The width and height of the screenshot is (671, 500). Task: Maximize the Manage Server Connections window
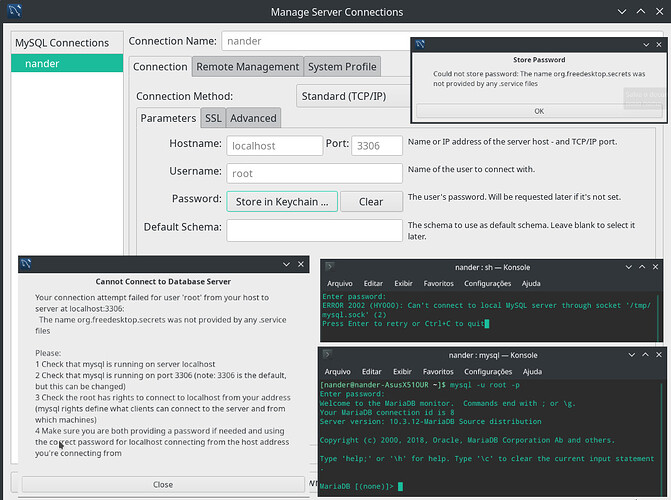[638, 12]
